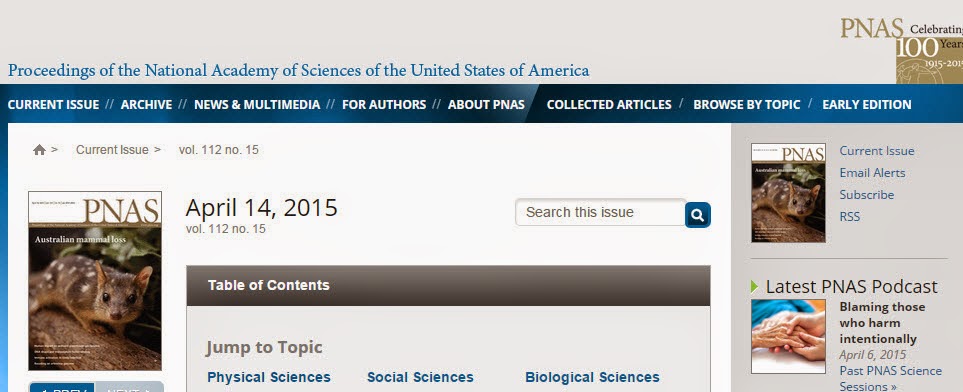Open the ARCHIVE menu item
The width and height of the screenshot is (963, 392).
146,104
